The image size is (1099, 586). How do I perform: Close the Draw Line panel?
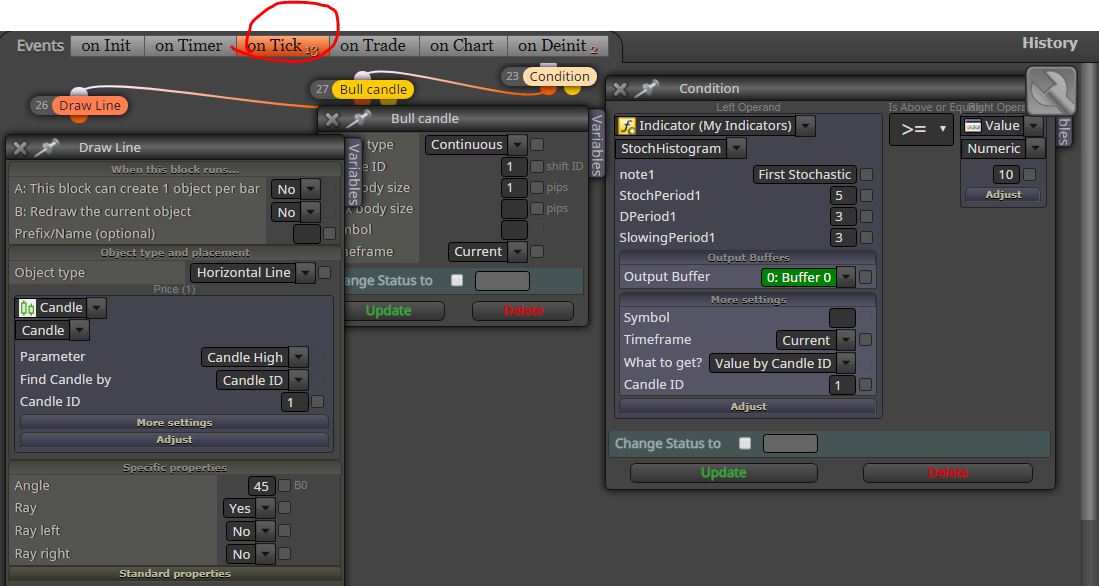pos(20,148)
